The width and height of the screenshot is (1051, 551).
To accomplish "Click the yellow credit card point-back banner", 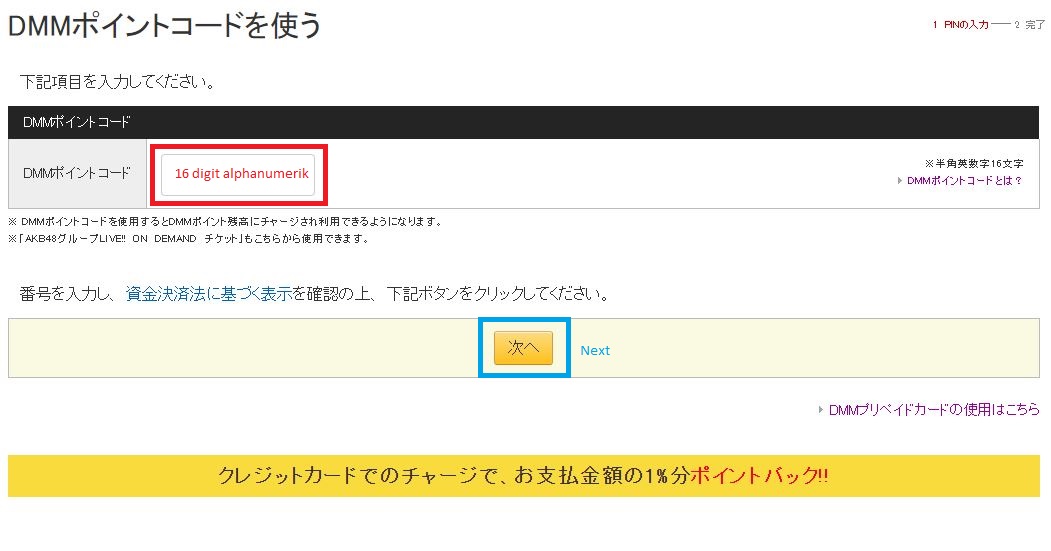I will click(x=523, y=476).
